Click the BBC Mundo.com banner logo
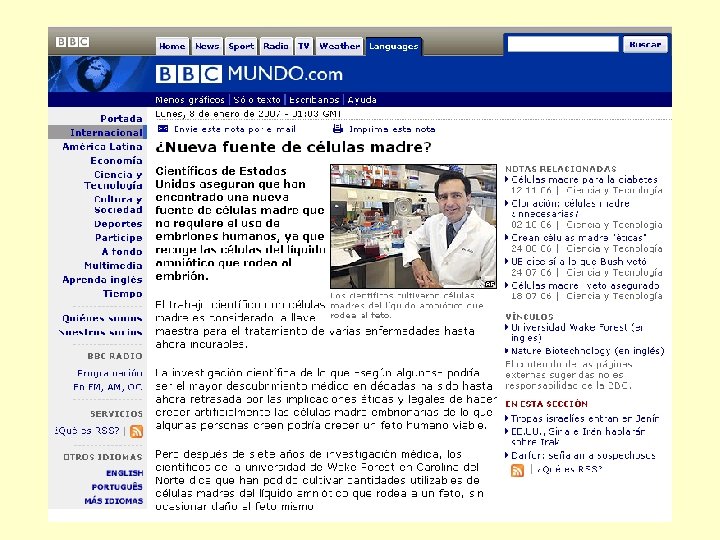 pos(249,74)
